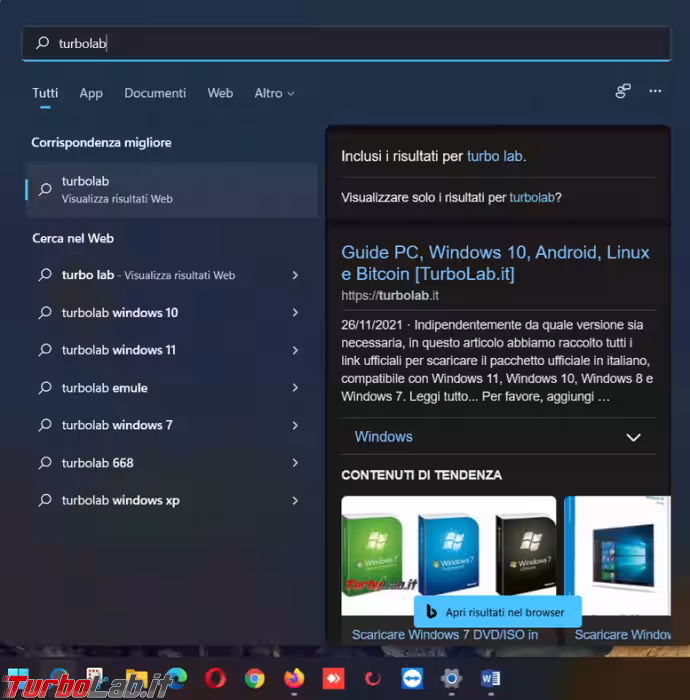The width and height of the screenshot is (690, 700).
Task: Open TeamViewer from the taskbar
Action: pyautogui.click(x=411, y=679)
